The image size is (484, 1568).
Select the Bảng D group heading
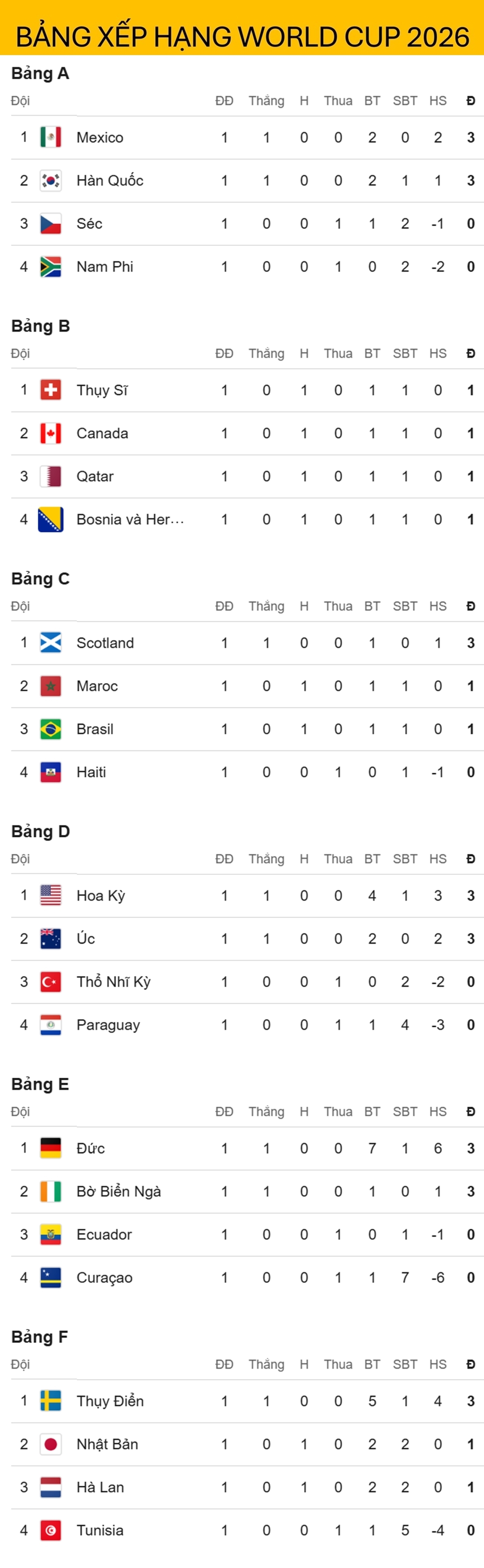(40, 831)
